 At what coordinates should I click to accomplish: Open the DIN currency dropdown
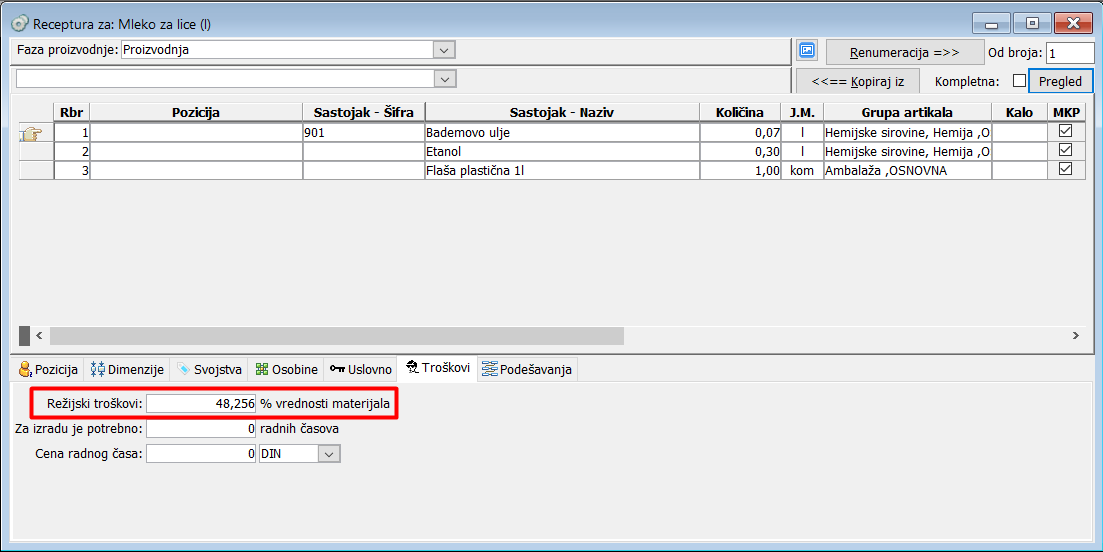tap(329, 454)
